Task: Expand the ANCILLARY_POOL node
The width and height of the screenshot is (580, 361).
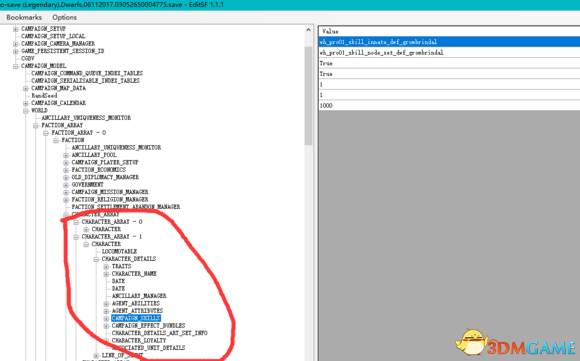Action: (66, 155)
